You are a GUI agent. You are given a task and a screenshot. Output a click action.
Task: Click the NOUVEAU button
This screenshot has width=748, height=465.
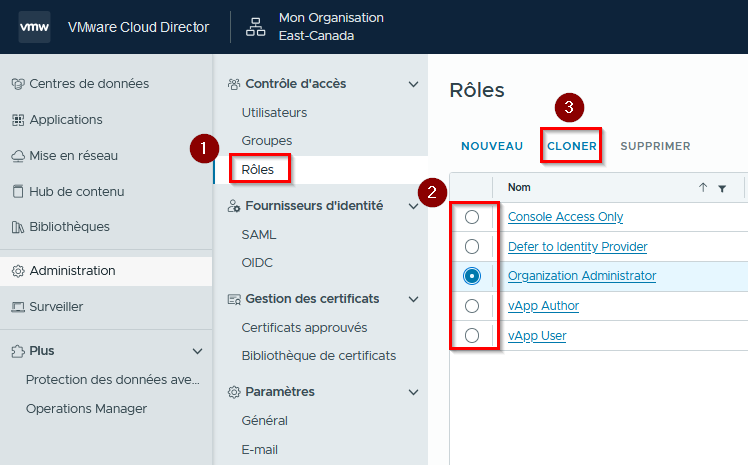point(492,146)
